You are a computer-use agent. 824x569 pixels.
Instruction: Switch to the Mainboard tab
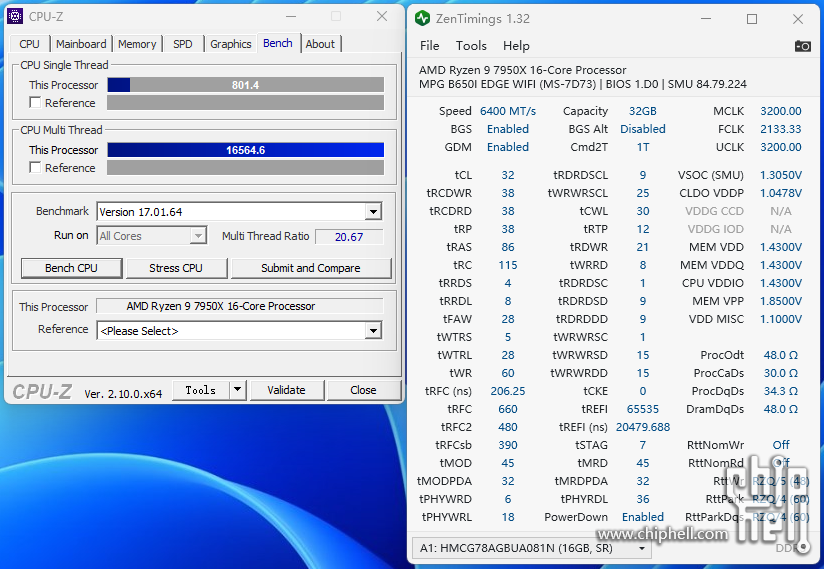[81, 44]
